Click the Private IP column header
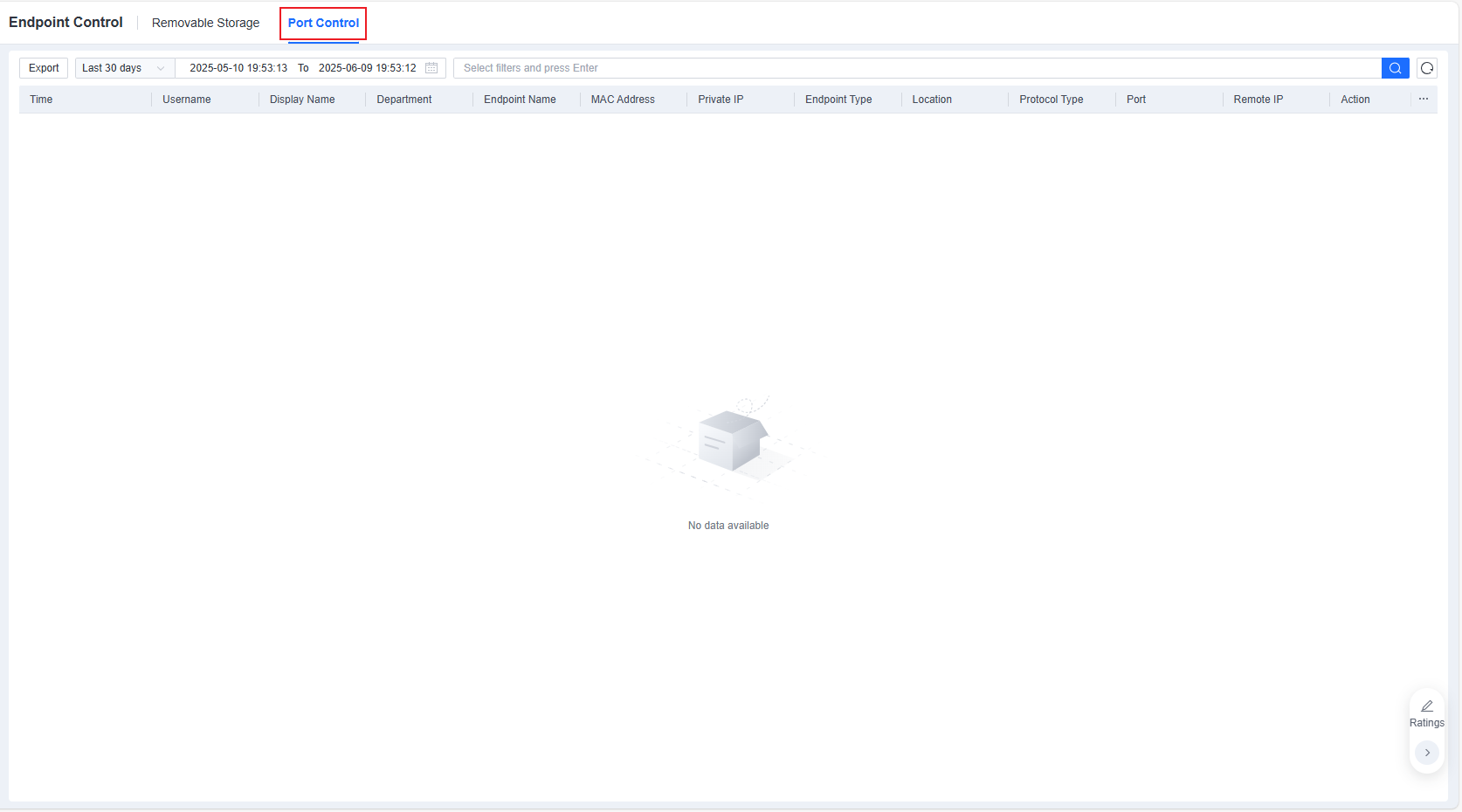This screenshot has height=812, width=1462. pos(721,100)
